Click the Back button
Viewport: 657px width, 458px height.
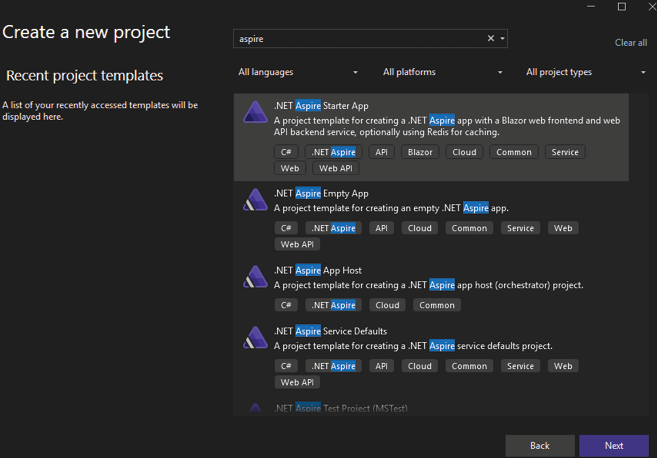(540, 445)
